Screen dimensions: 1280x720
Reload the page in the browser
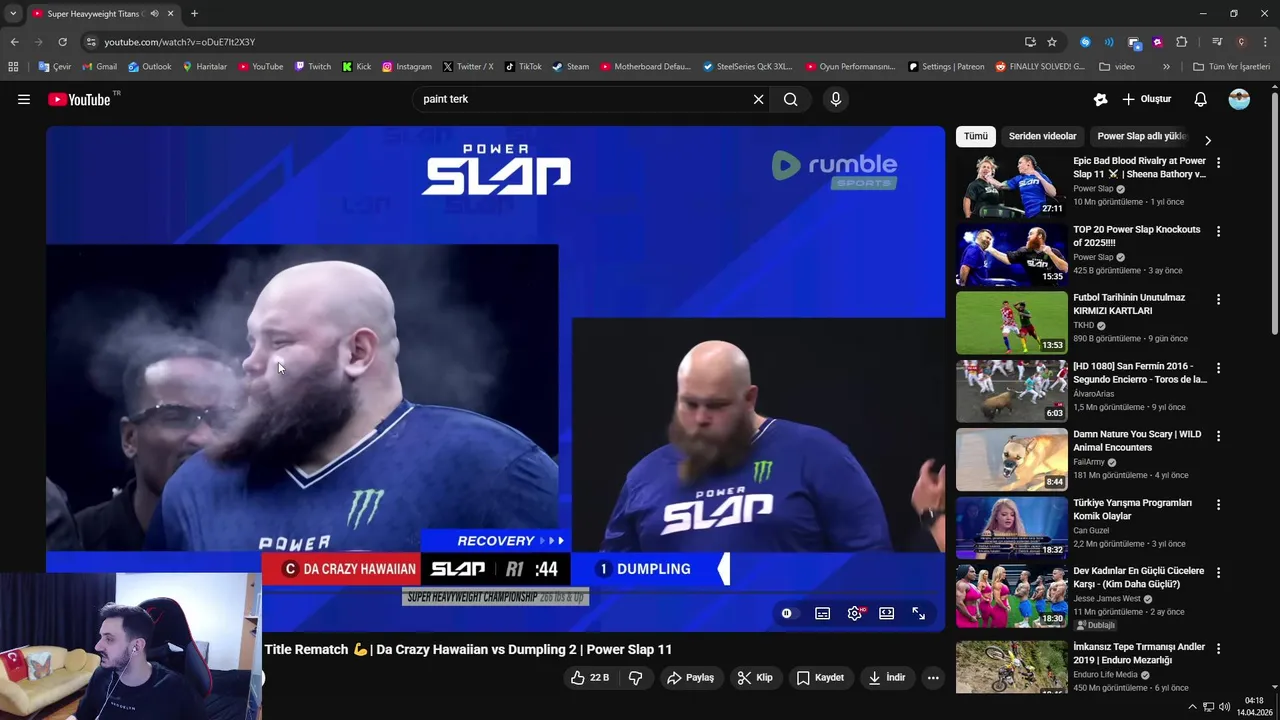(62, 42)
